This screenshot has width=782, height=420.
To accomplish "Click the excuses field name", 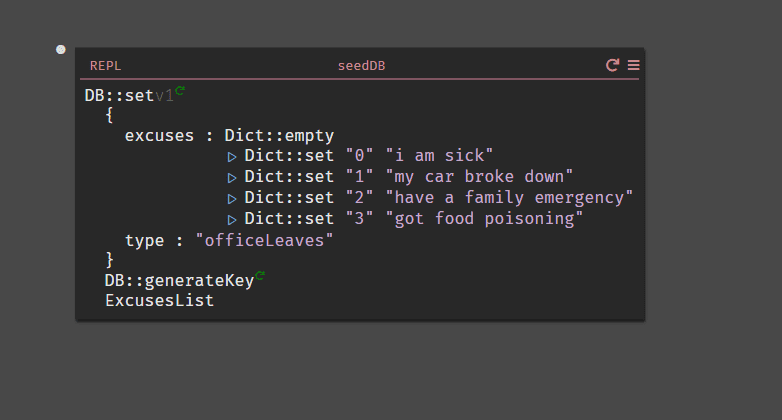I will pyautogui.click(x=159, y=136).
